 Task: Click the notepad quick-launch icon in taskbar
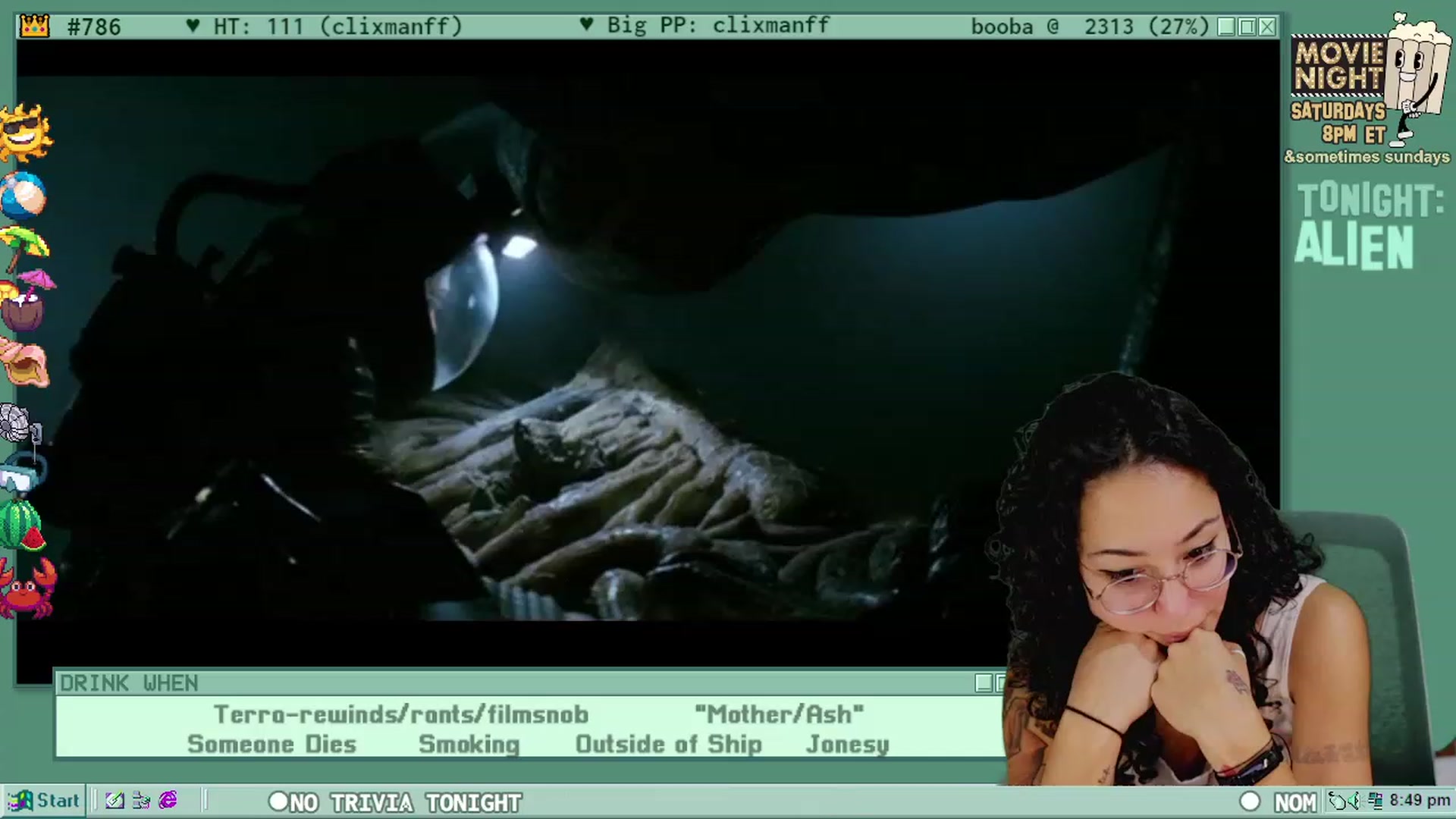(x=115, y=801)
